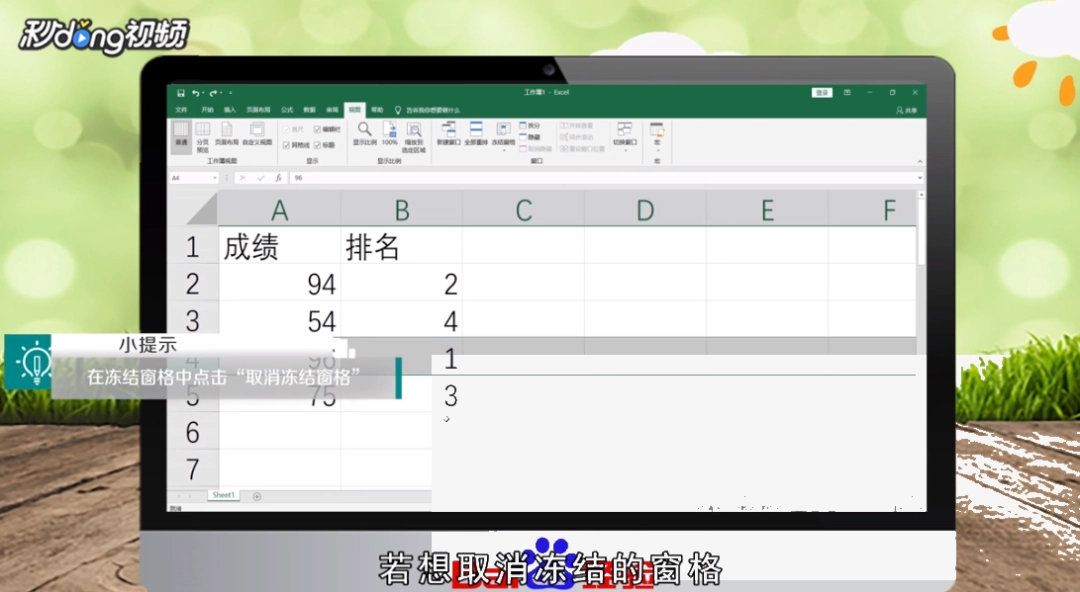The height and width of the screenshot is (592, 1080).
Task: Click 同步滚动 (Synchronous Scrolling)
Action: click(x=577, y=137)
